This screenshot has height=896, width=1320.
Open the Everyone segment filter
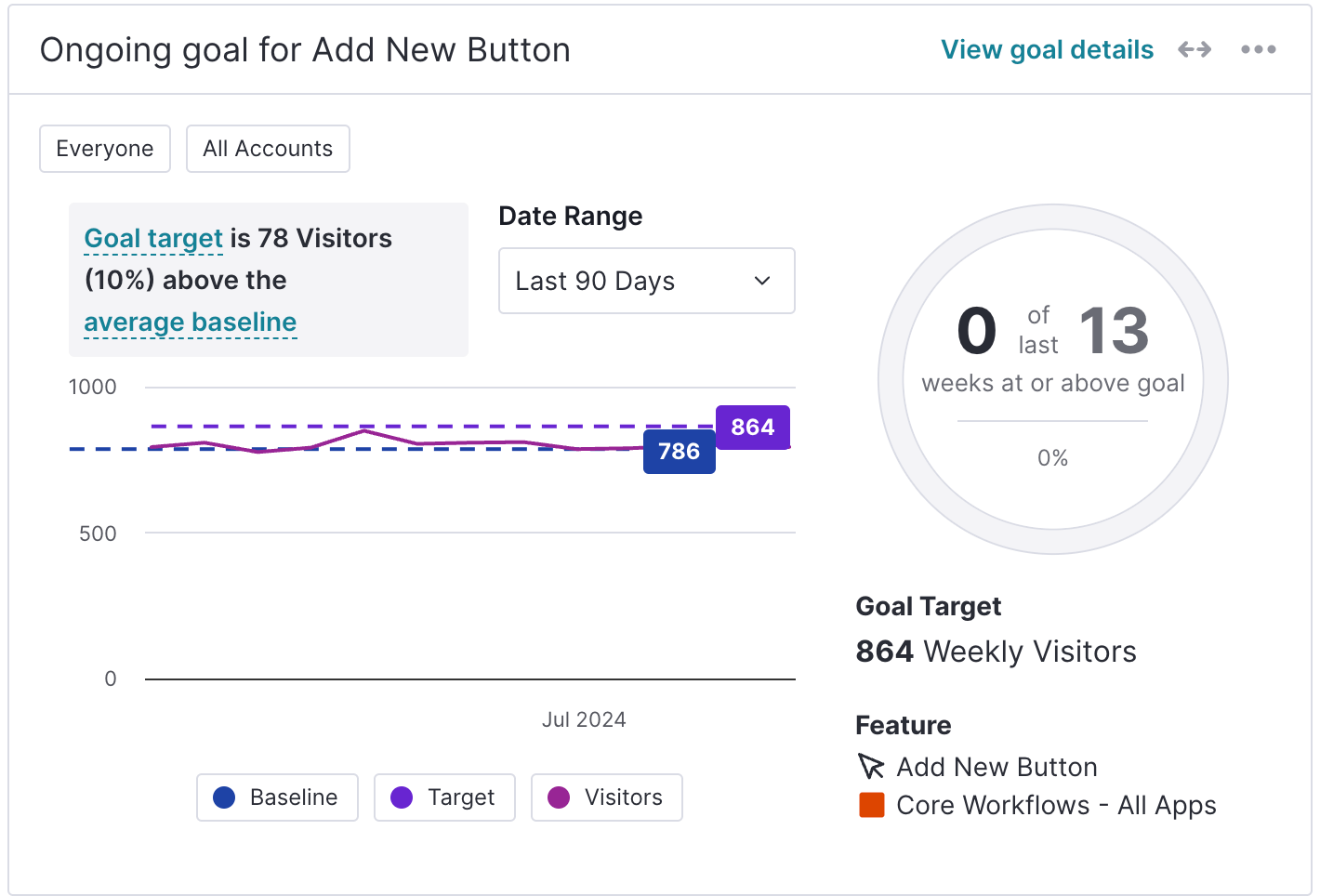105,149
